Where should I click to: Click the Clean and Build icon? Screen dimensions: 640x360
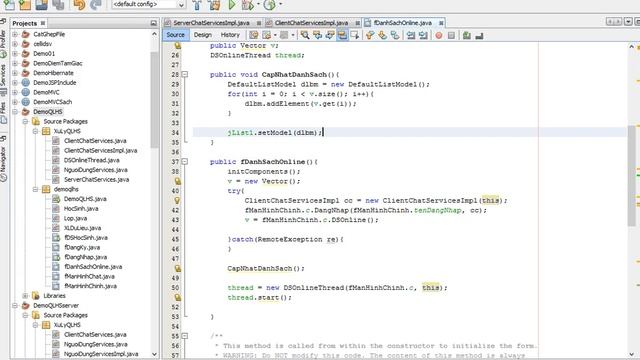click(x=214, y=4)
